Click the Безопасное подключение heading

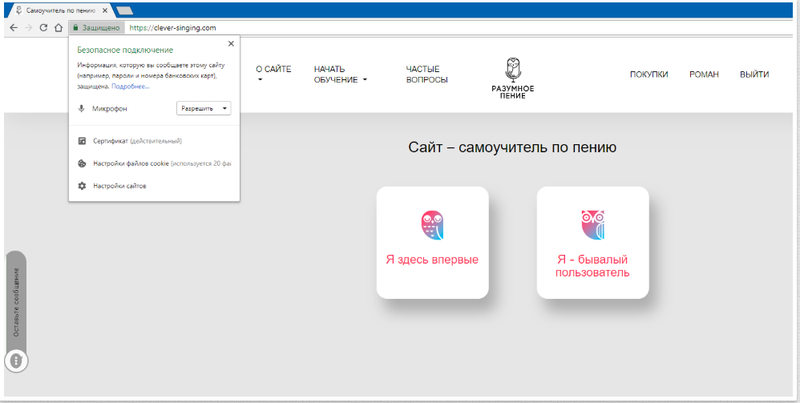click(125, 50)
